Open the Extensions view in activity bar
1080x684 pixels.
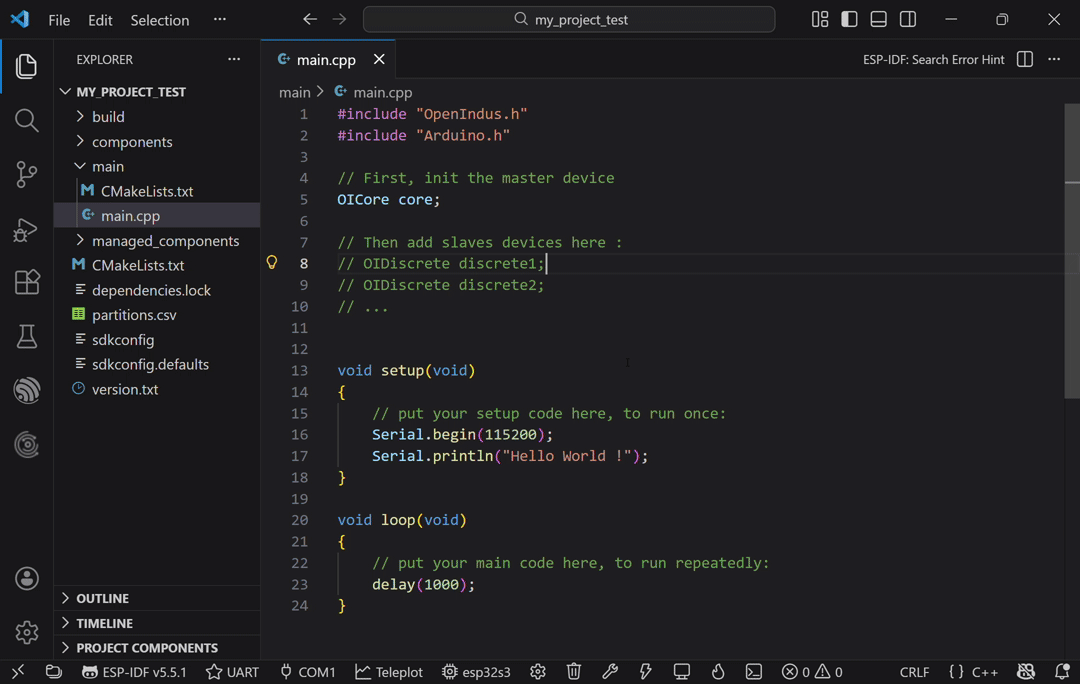(27, 283)
